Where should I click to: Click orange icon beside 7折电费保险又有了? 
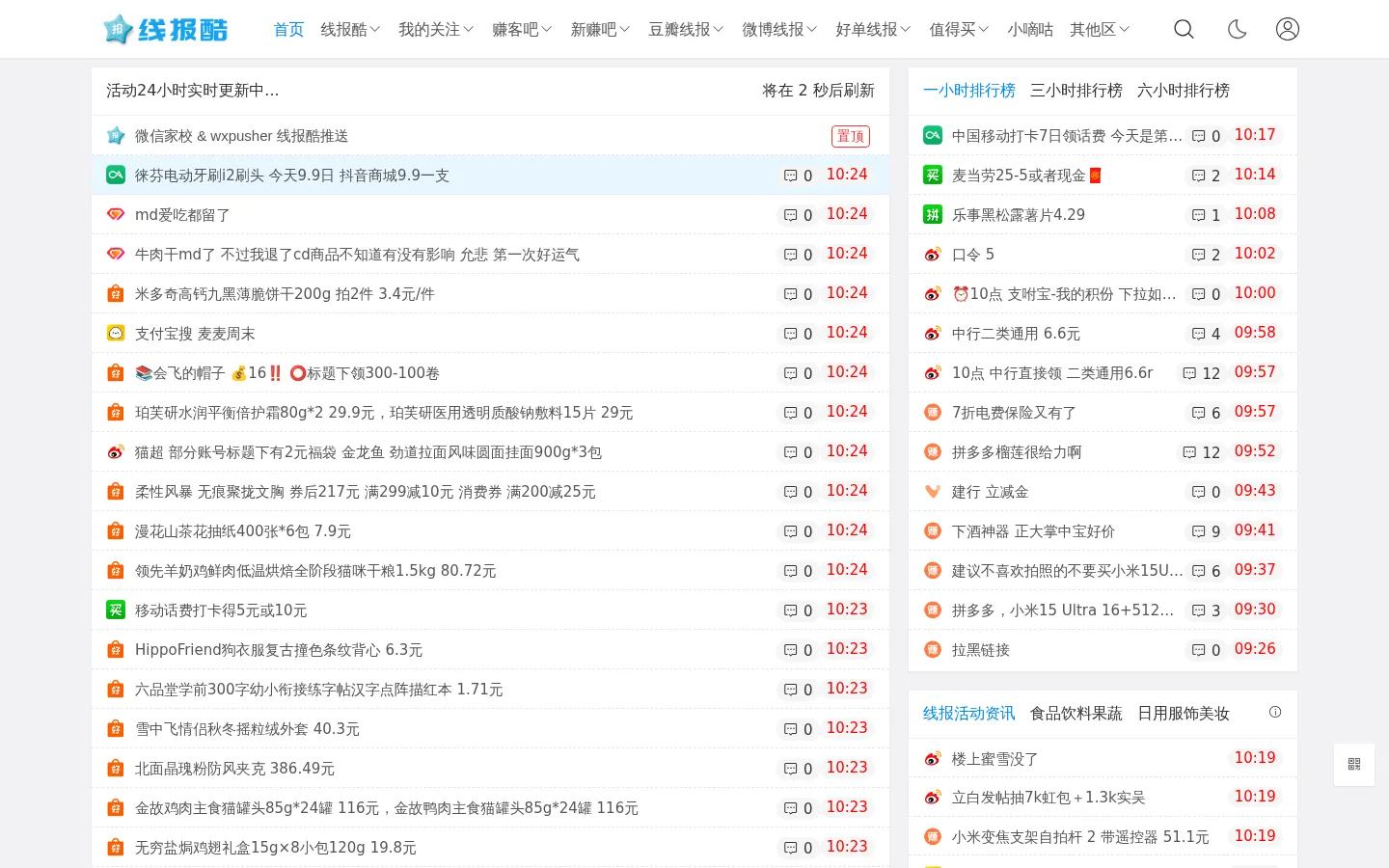tap(933, 412)
